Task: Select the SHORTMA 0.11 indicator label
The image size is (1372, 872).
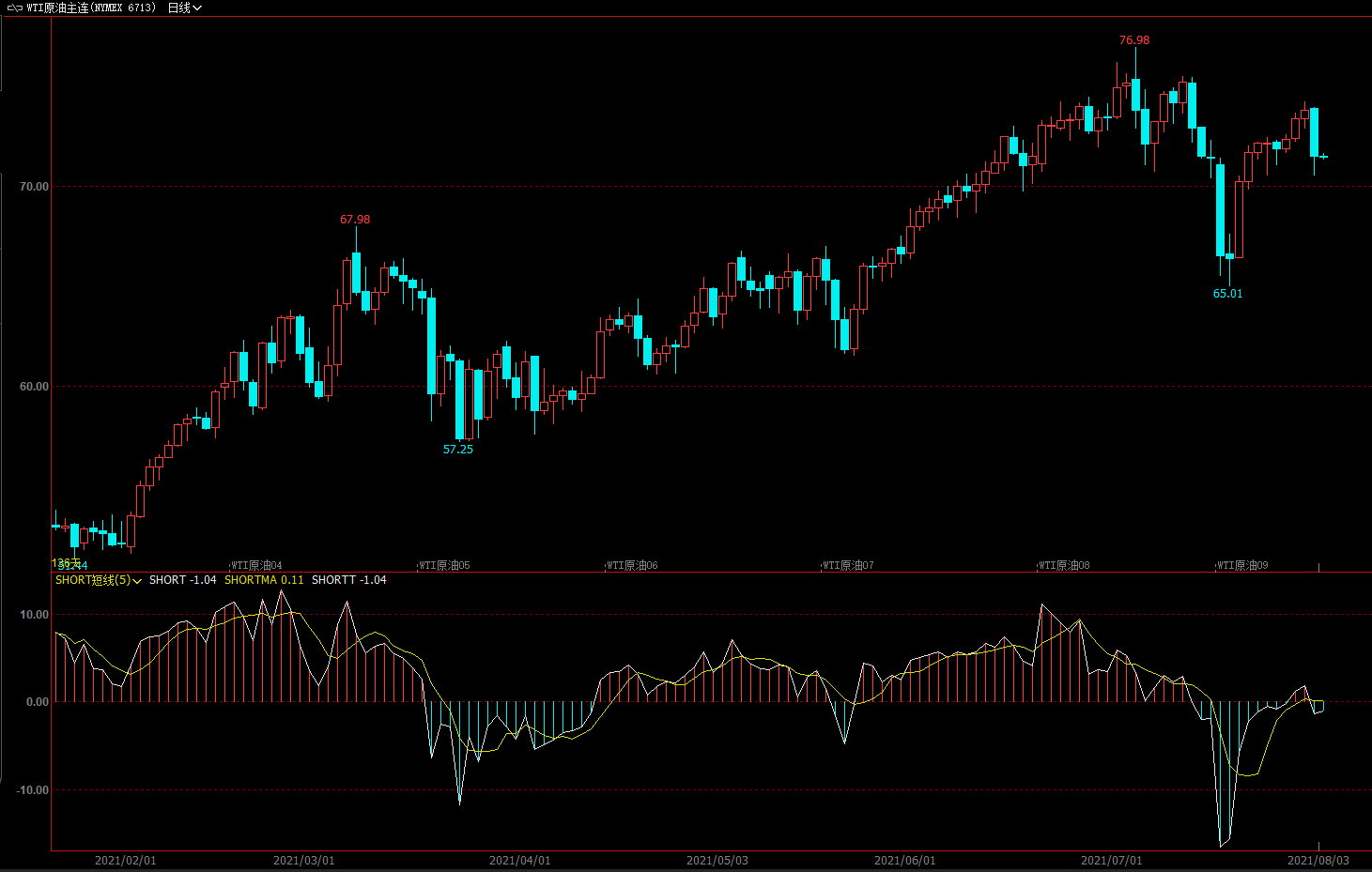Action: pyautogui.click(x=264, y=580)
